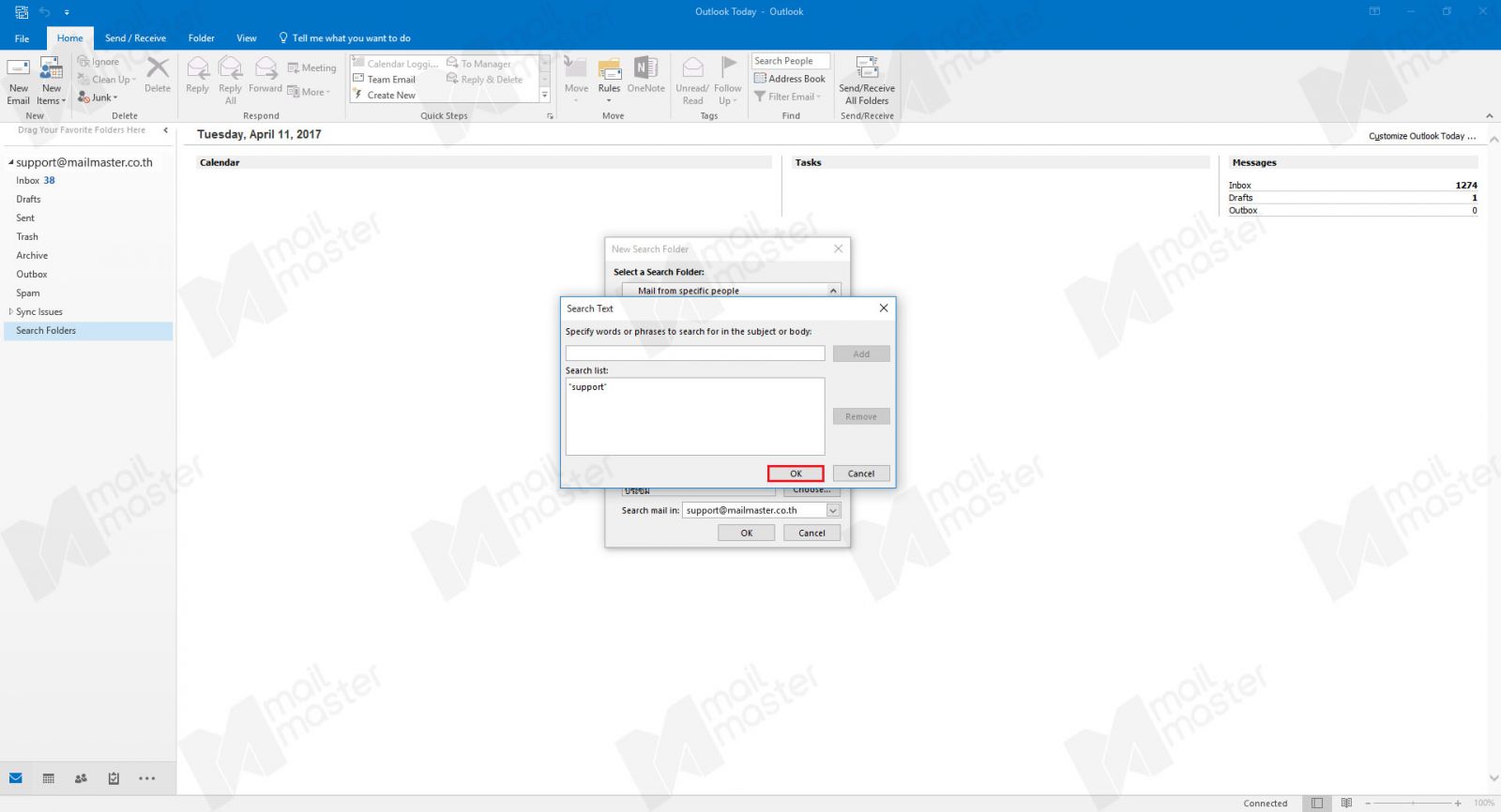Select "support" in the Search list
The width and height of the screenshot is (1501, 812).
tap(588, 387)
